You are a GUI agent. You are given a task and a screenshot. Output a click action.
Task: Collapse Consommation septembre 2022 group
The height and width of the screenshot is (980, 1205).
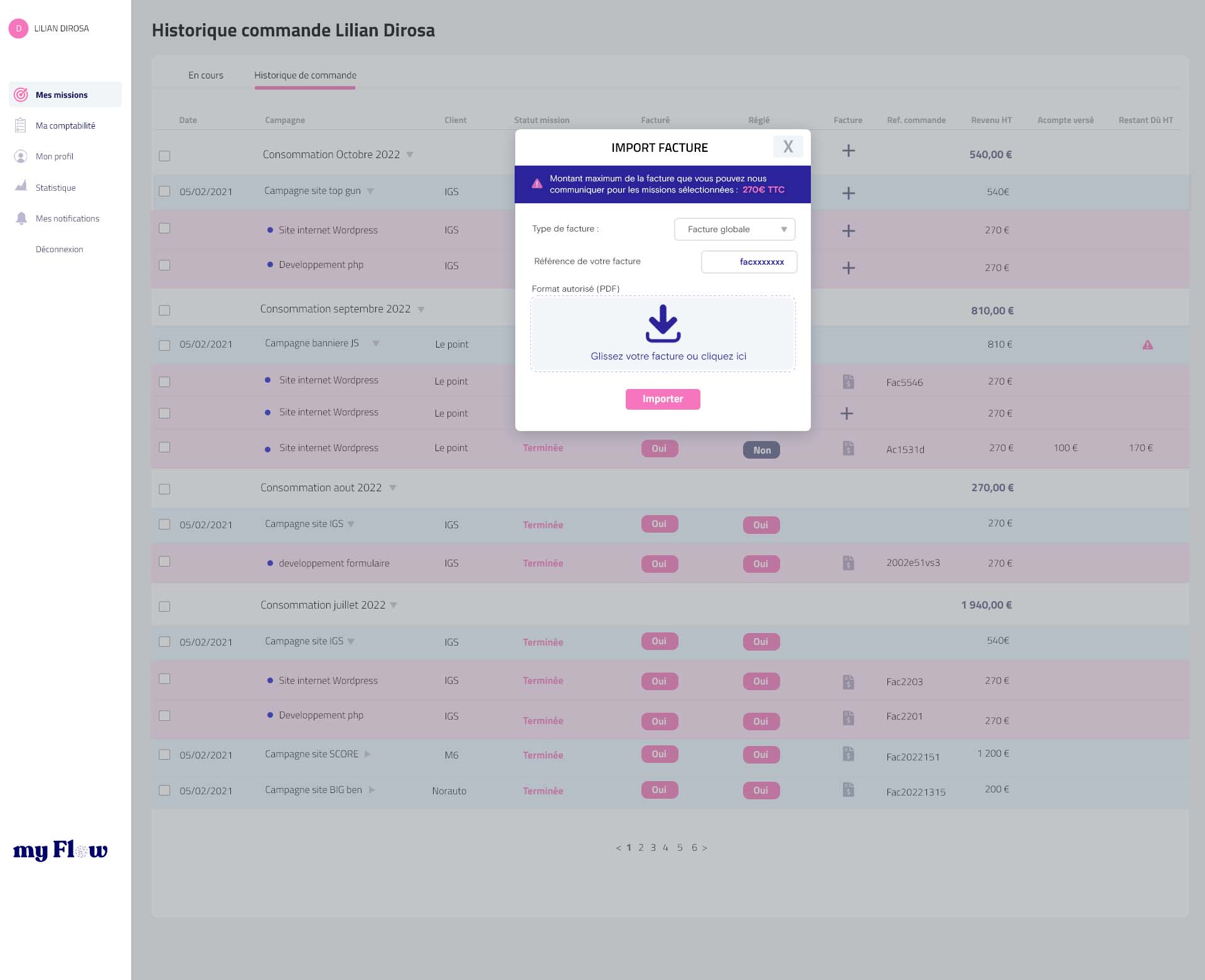click(x=421, y=309)
